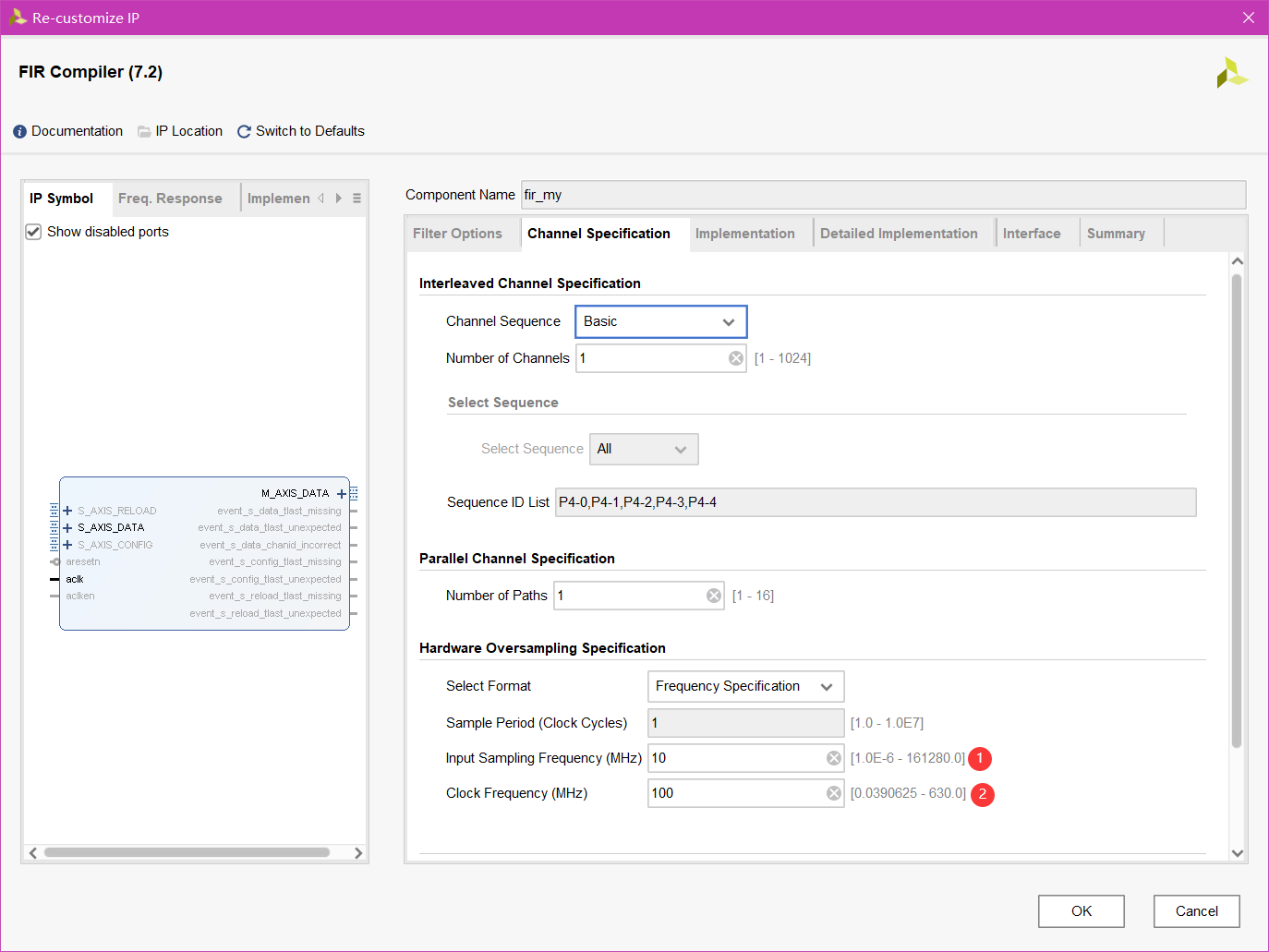Open the Implementation tab
The width and height of the screenshot is (1269, 952).
[745, 234]
